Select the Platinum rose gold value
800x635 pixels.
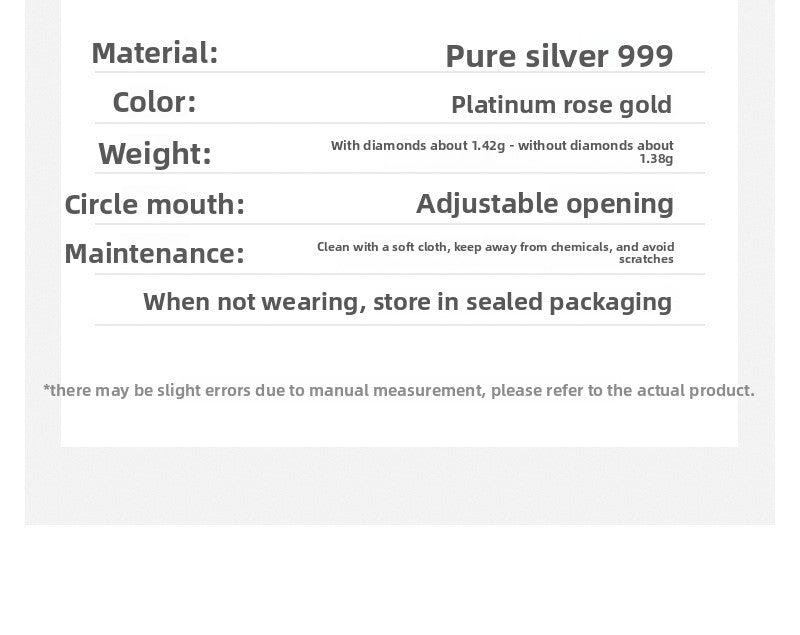point(561,105)
